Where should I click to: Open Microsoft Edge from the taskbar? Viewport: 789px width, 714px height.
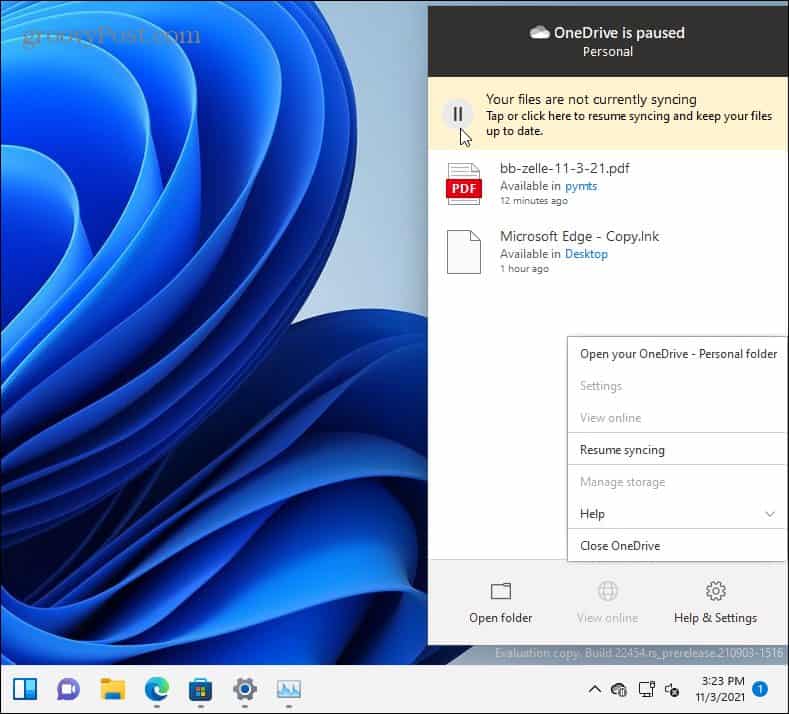(156, 689)
